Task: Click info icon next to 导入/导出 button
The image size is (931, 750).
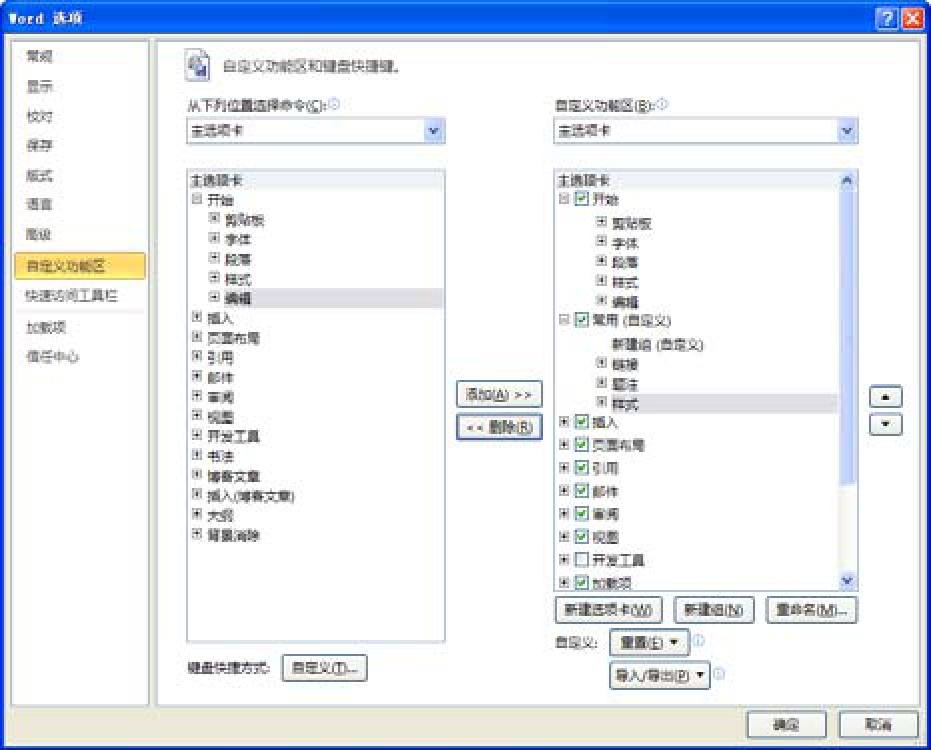Action: (x=719, y=673)
